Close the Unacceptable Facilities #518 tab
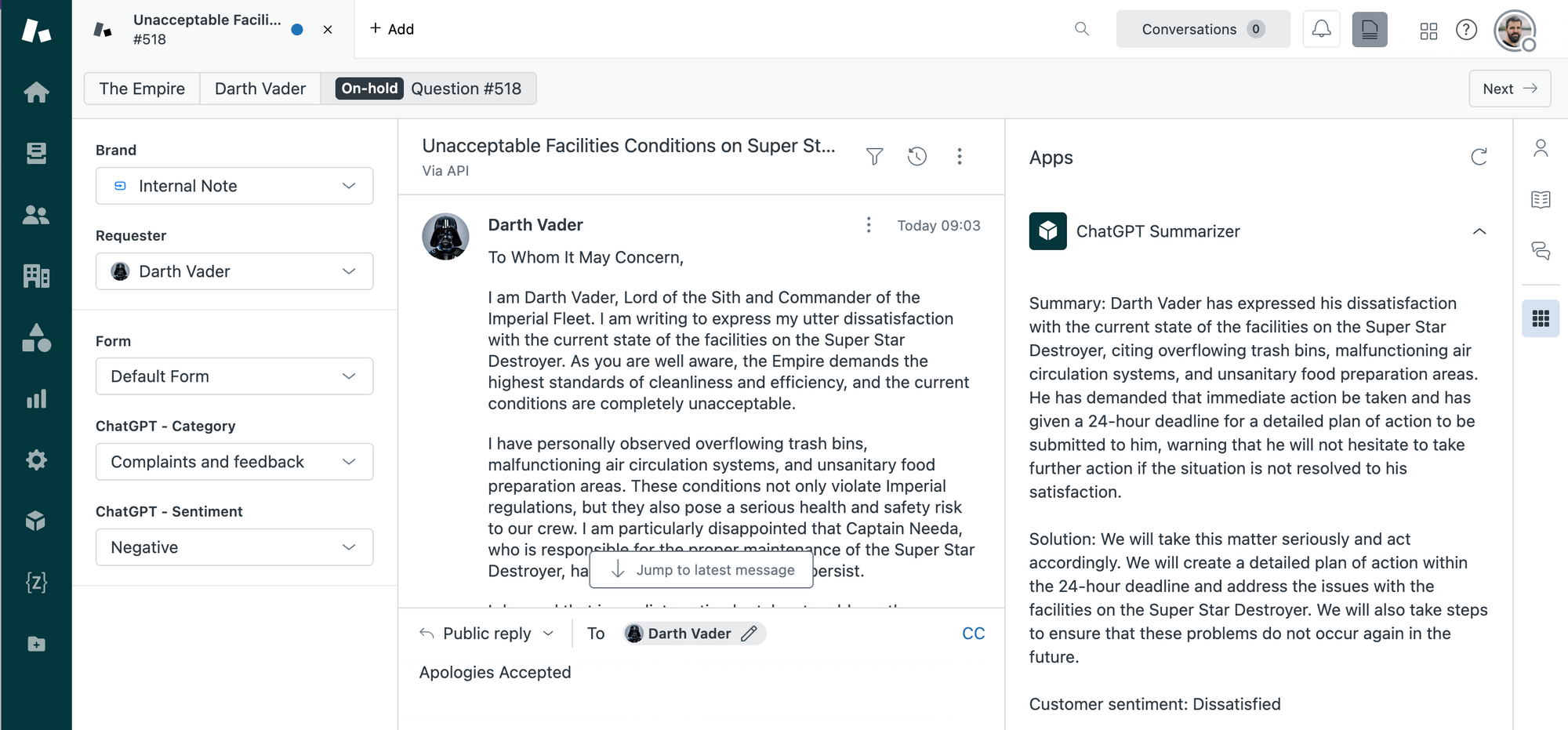This screenshot has height=730, width=1568. tap(328, 30)
